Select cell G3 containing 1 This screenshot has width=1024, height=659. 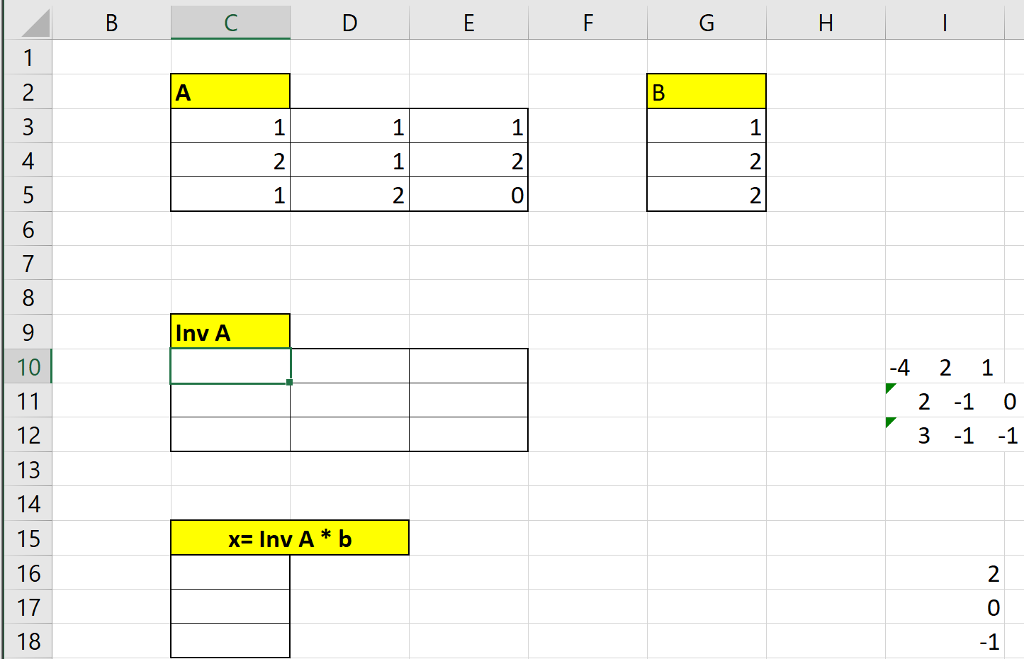707,126
